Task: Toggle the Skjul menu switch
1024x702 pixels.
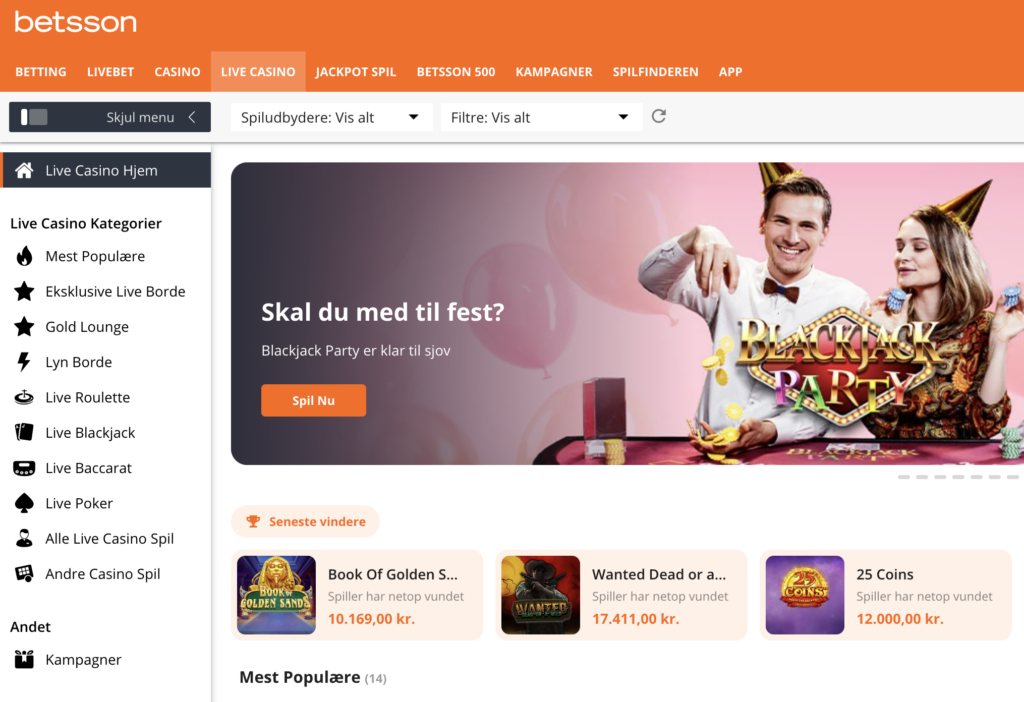Action: tap(34, 117)
